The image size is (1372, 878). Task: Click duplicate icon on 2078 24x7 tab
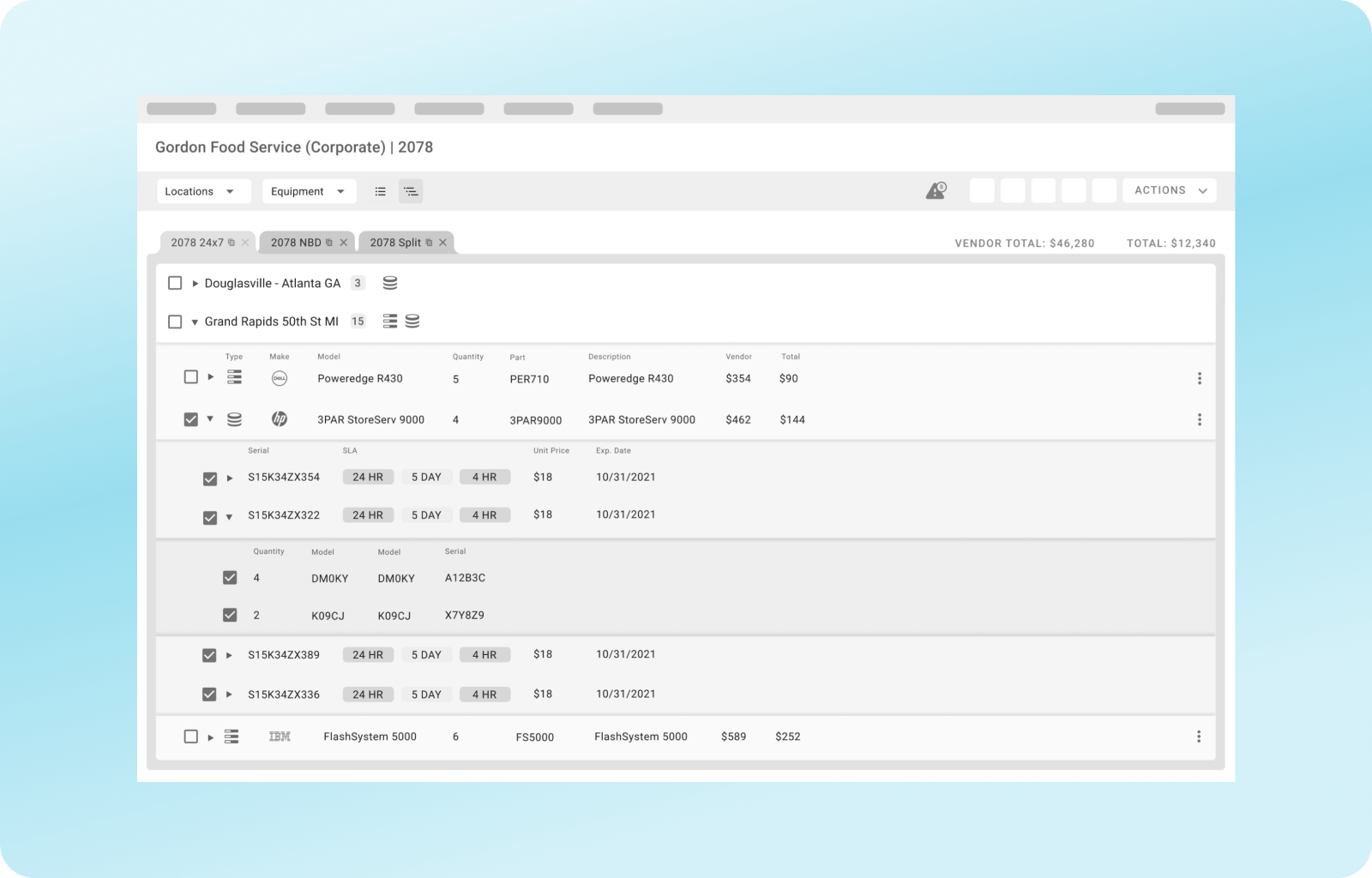pyautogui.click(x=232, y=243)
